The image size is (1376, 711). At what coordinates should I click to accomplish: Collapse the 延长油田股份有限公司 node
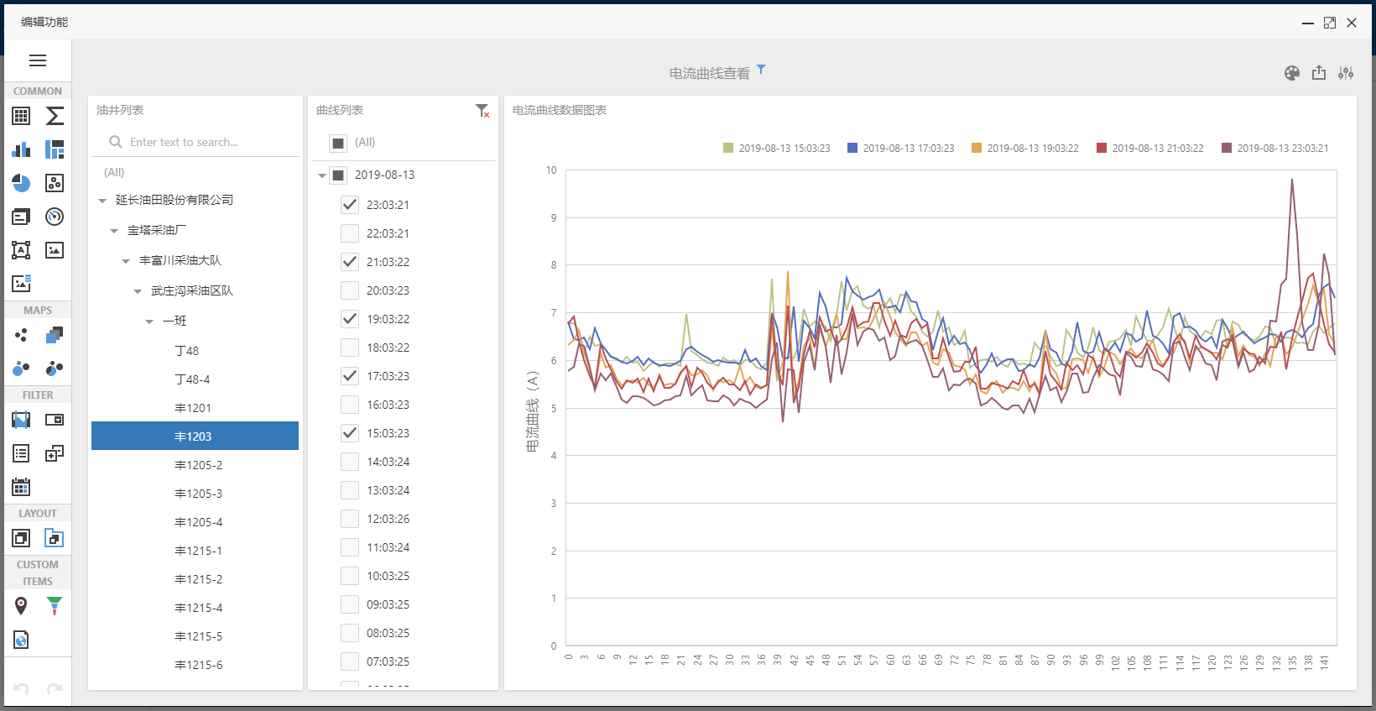102,201
